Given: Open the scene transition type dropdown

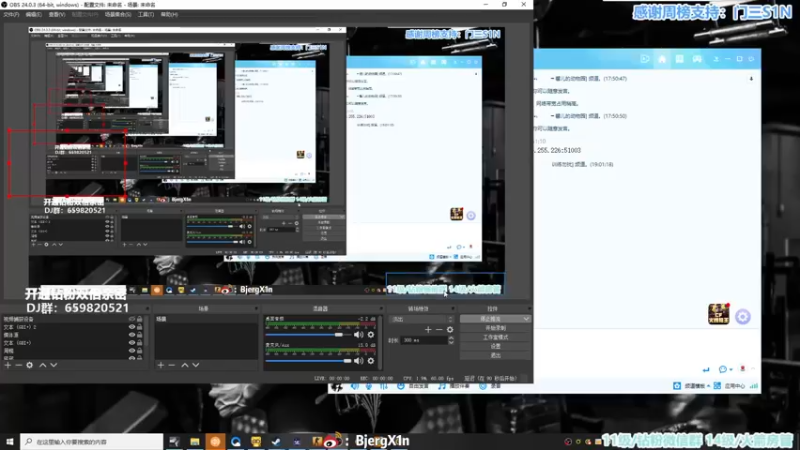Looking at the screenshot, I should (x=421, y=319).
